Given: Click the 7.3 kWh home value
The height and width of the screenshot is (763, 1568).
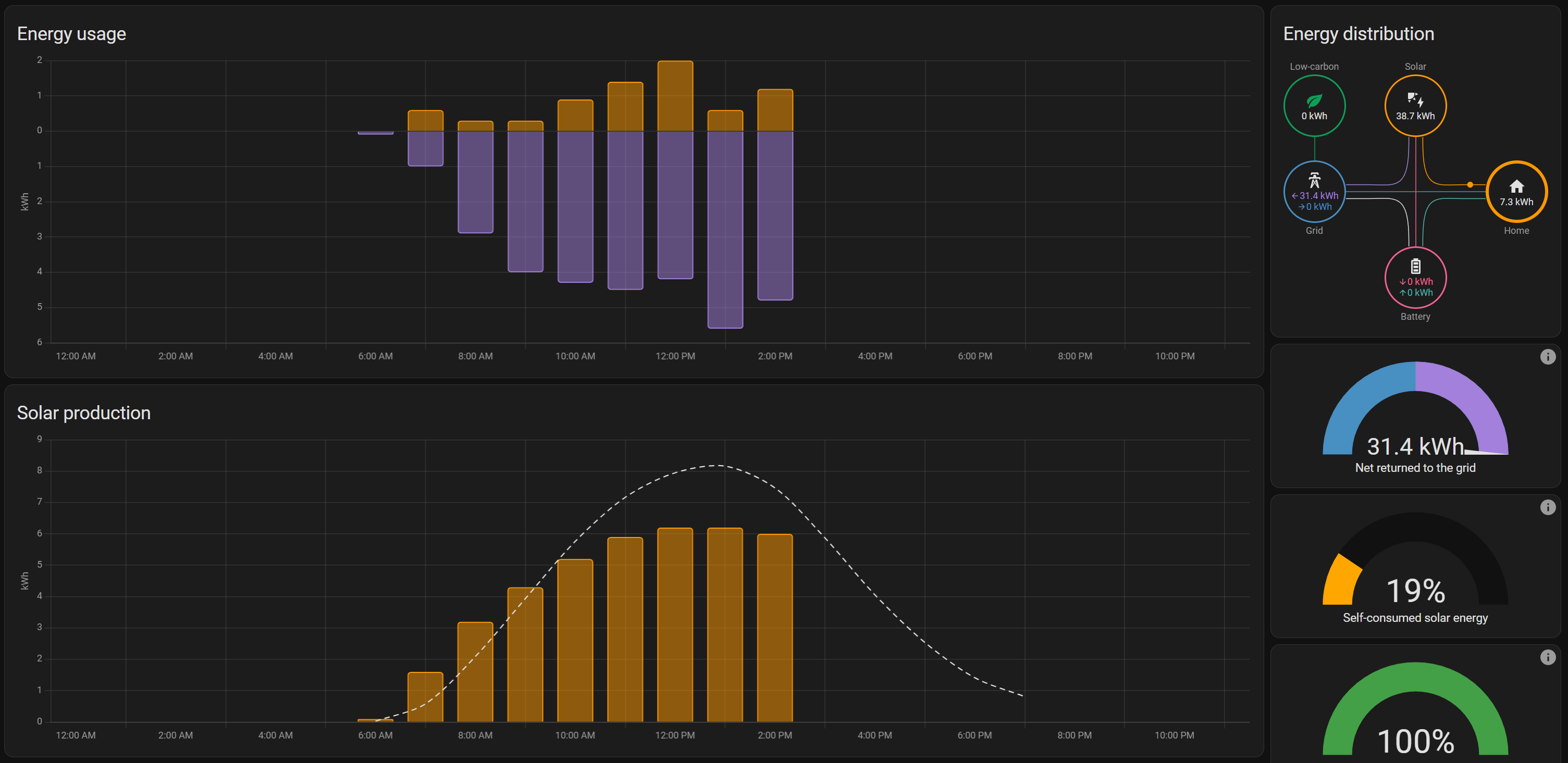Looking at the screenshot, I should (1516, 202).
